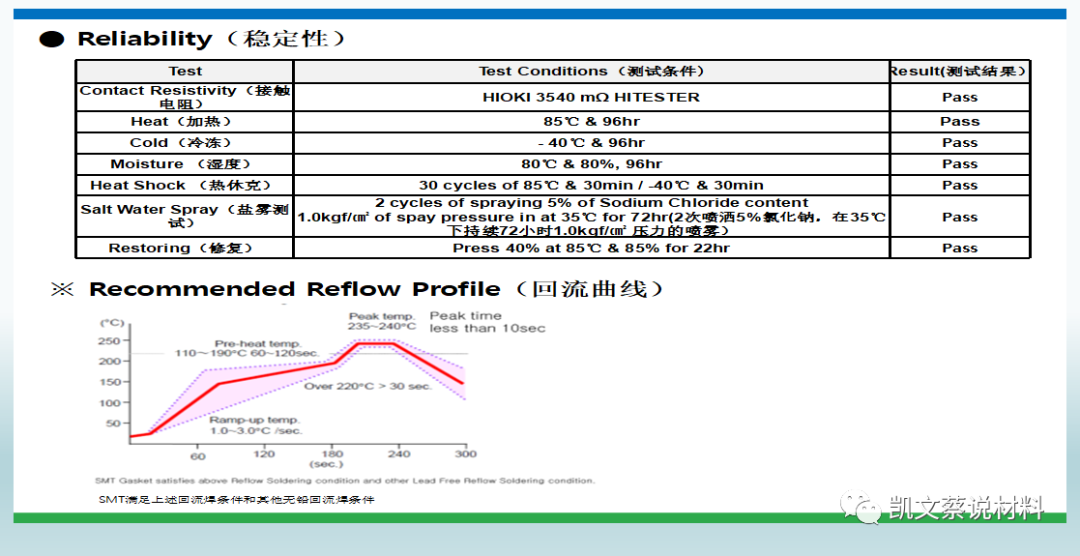This screenshot has width=1080, height=556.
Task: Click the Recommended Reflow Profile heading
Action: pos(377,289)
